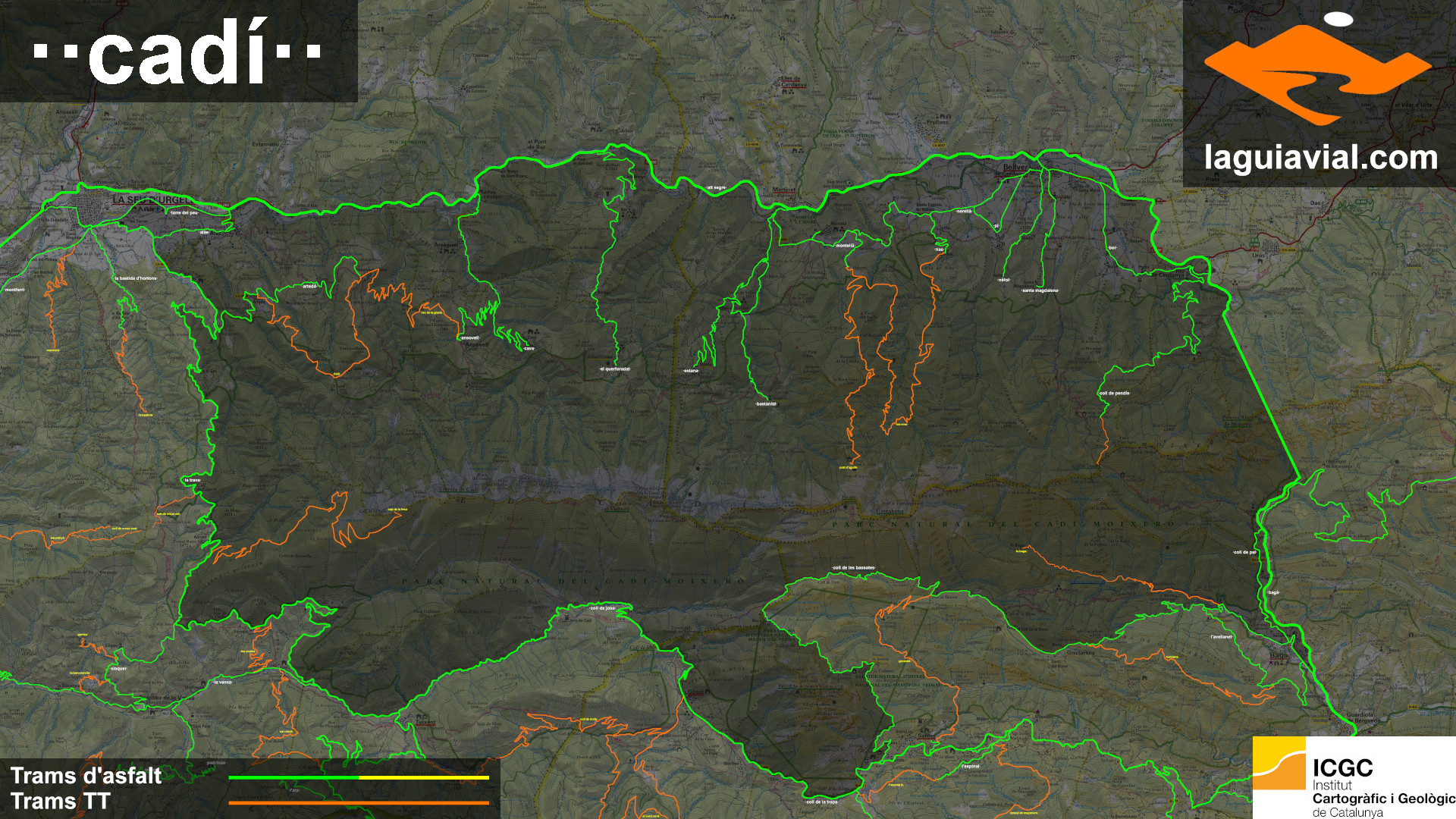The width and height of the screenshot is (1456, 819).
Task: Click the 'coll de pendís' waypoint label
Action: [1114, 394]
